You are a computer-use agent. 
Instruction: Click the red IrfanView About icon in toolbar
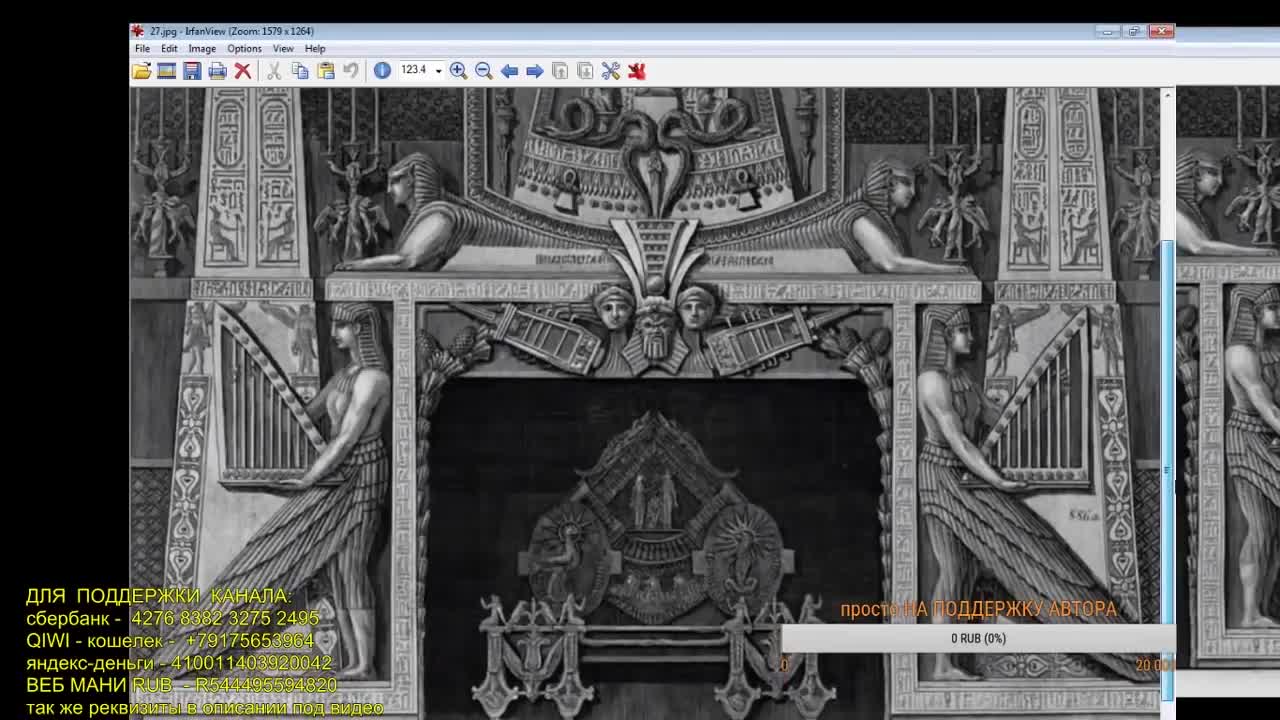point(637,70)
